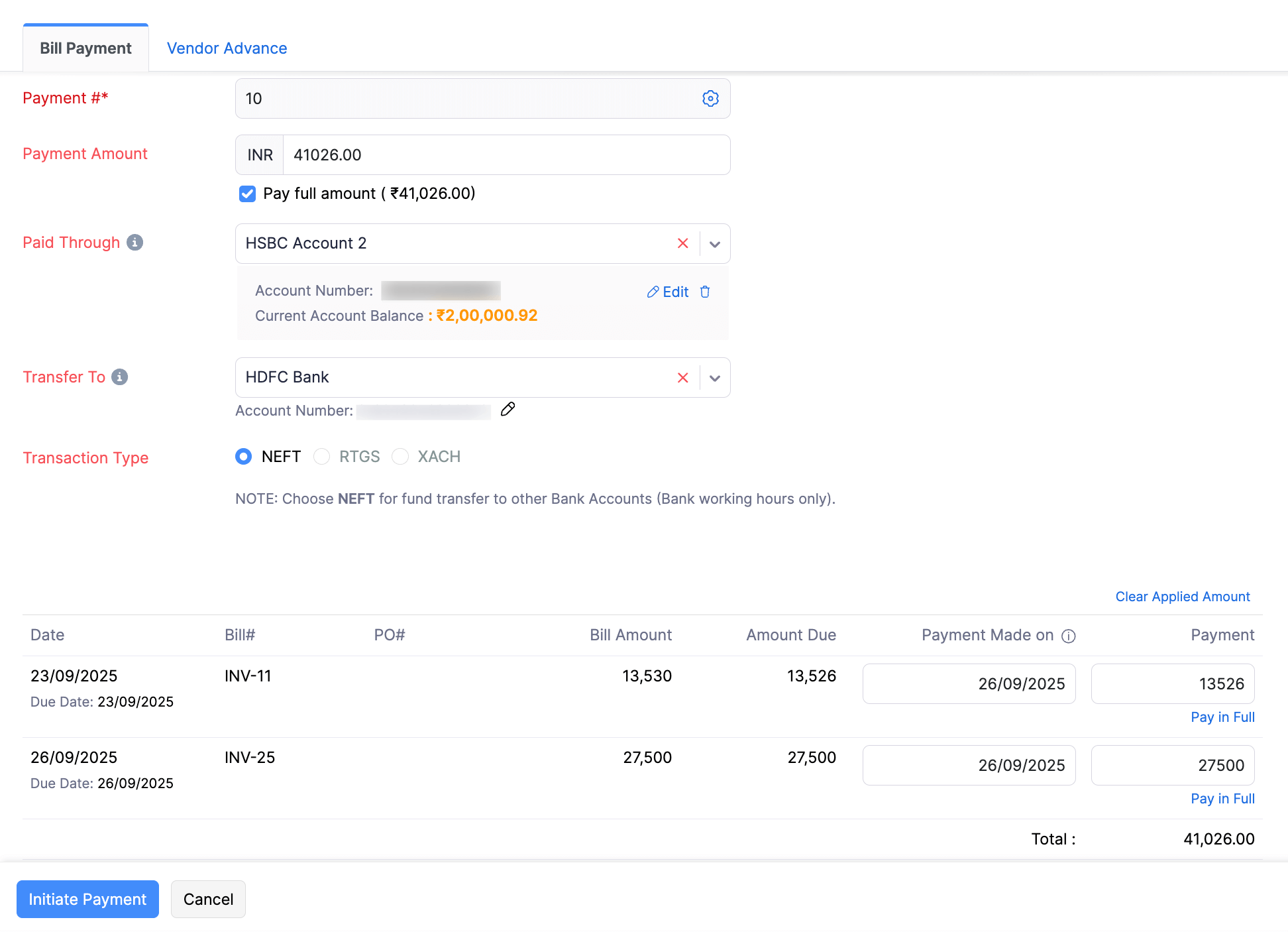Select XACH transaction type
This screenshot has height=932, width=1288.
coord(400,457)
